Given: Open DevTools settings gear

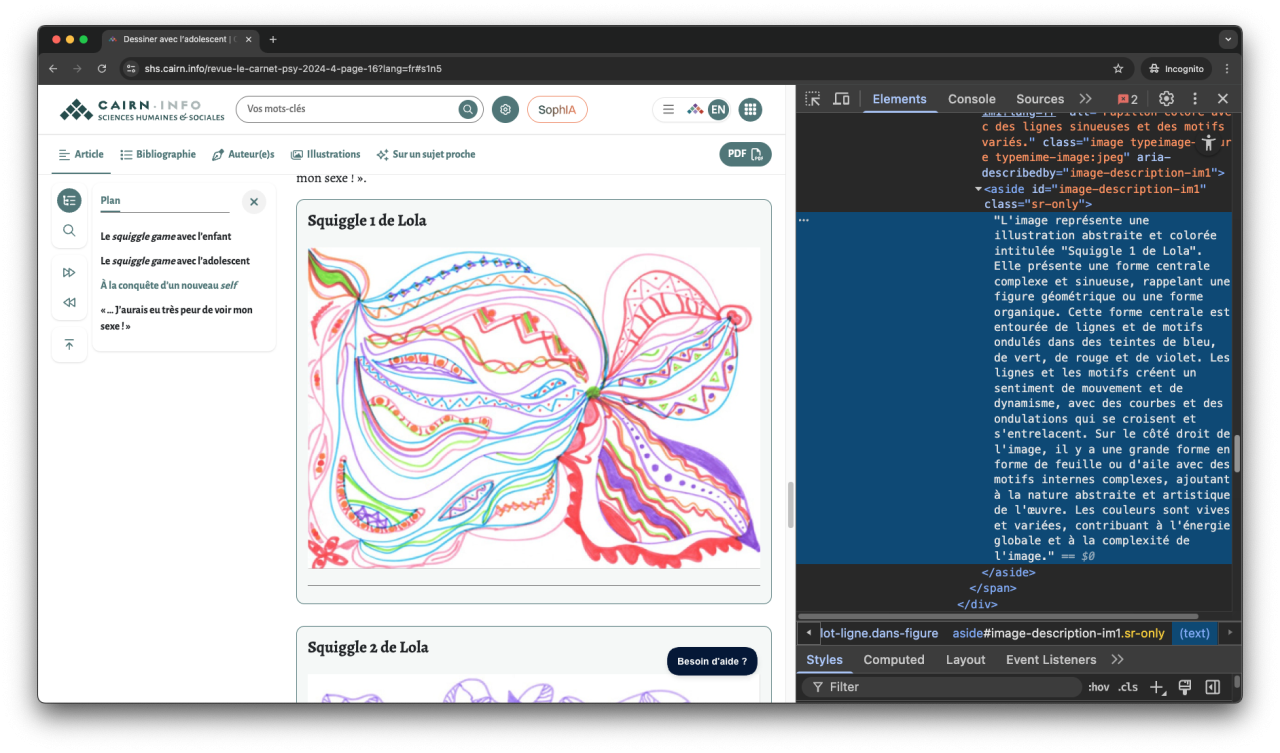Looking at the screenshot, I should coord(1166,99).
